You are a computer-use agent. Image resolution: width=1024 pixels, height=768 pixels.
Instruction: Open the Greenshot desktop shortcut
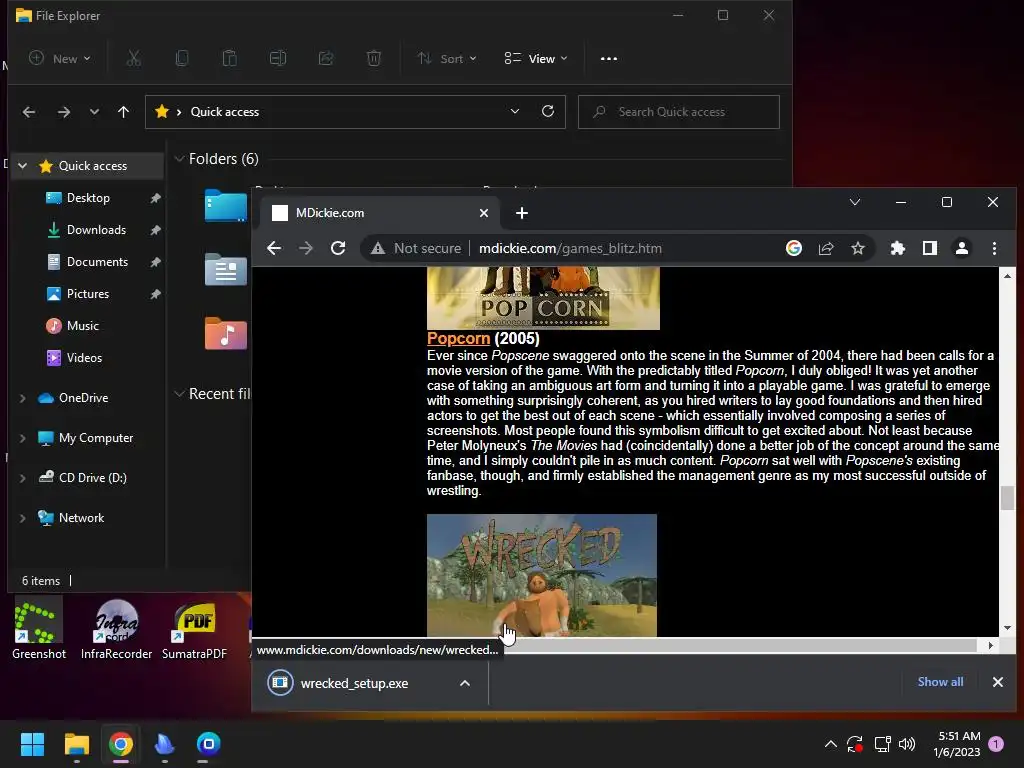tap(39, 630)
